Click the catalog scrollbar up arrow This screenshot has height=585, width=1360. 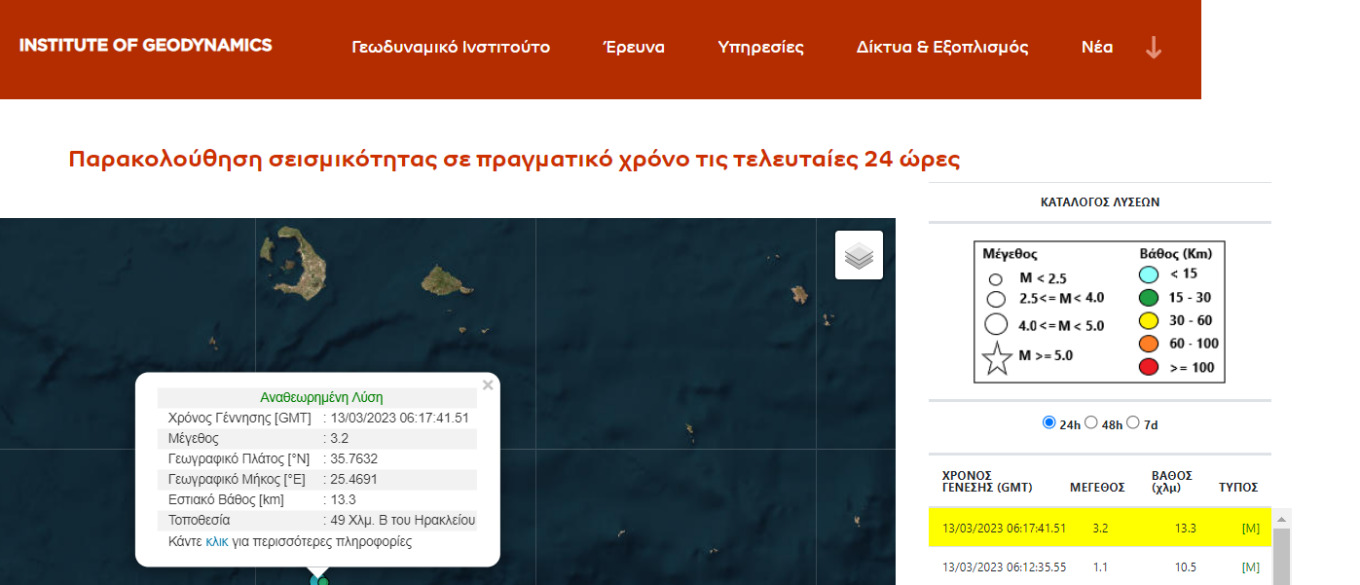point(1280,517)
